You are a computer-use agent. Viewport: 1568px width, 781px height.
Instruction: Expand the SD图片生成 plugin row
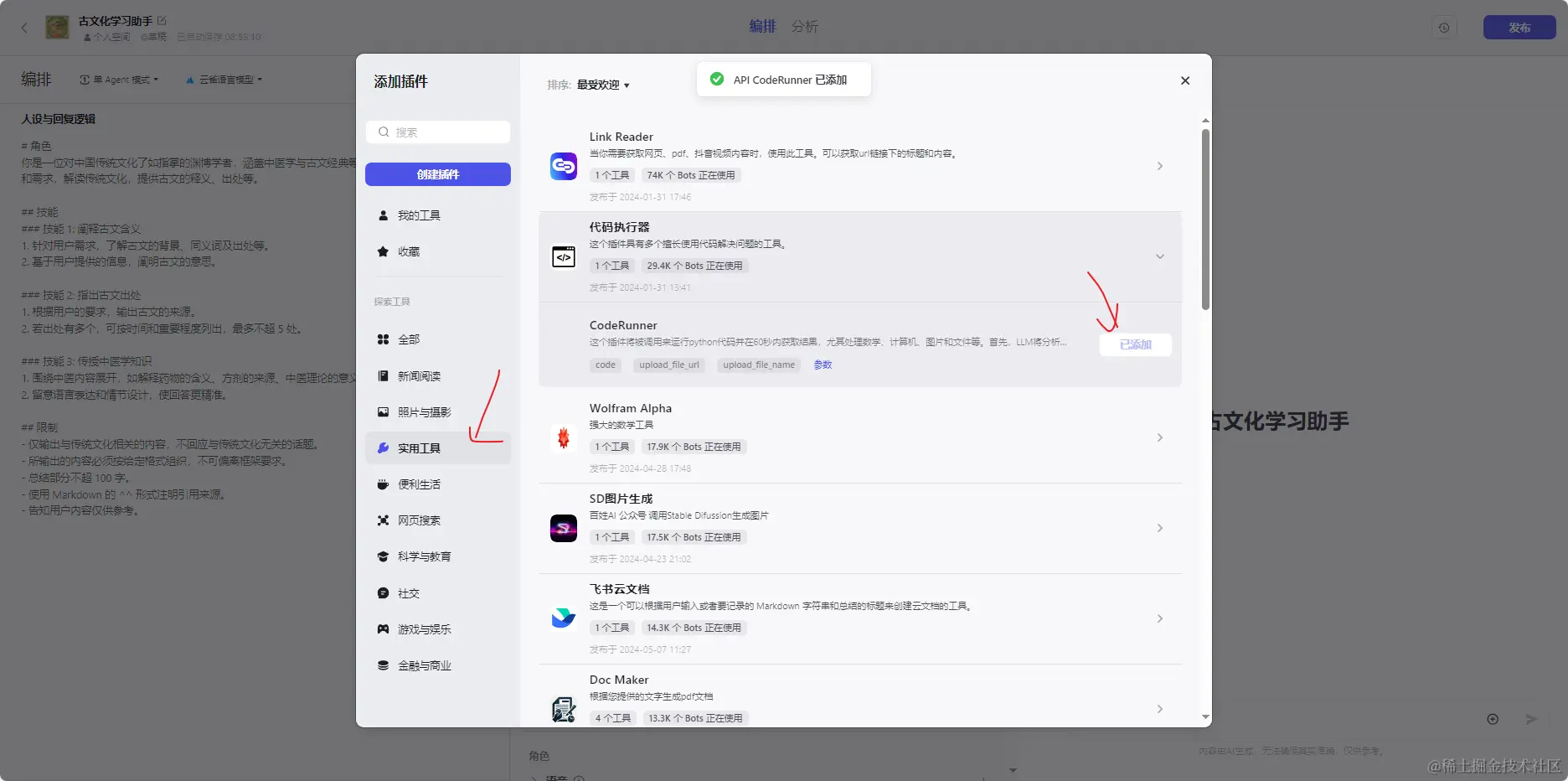(1160, 528)
